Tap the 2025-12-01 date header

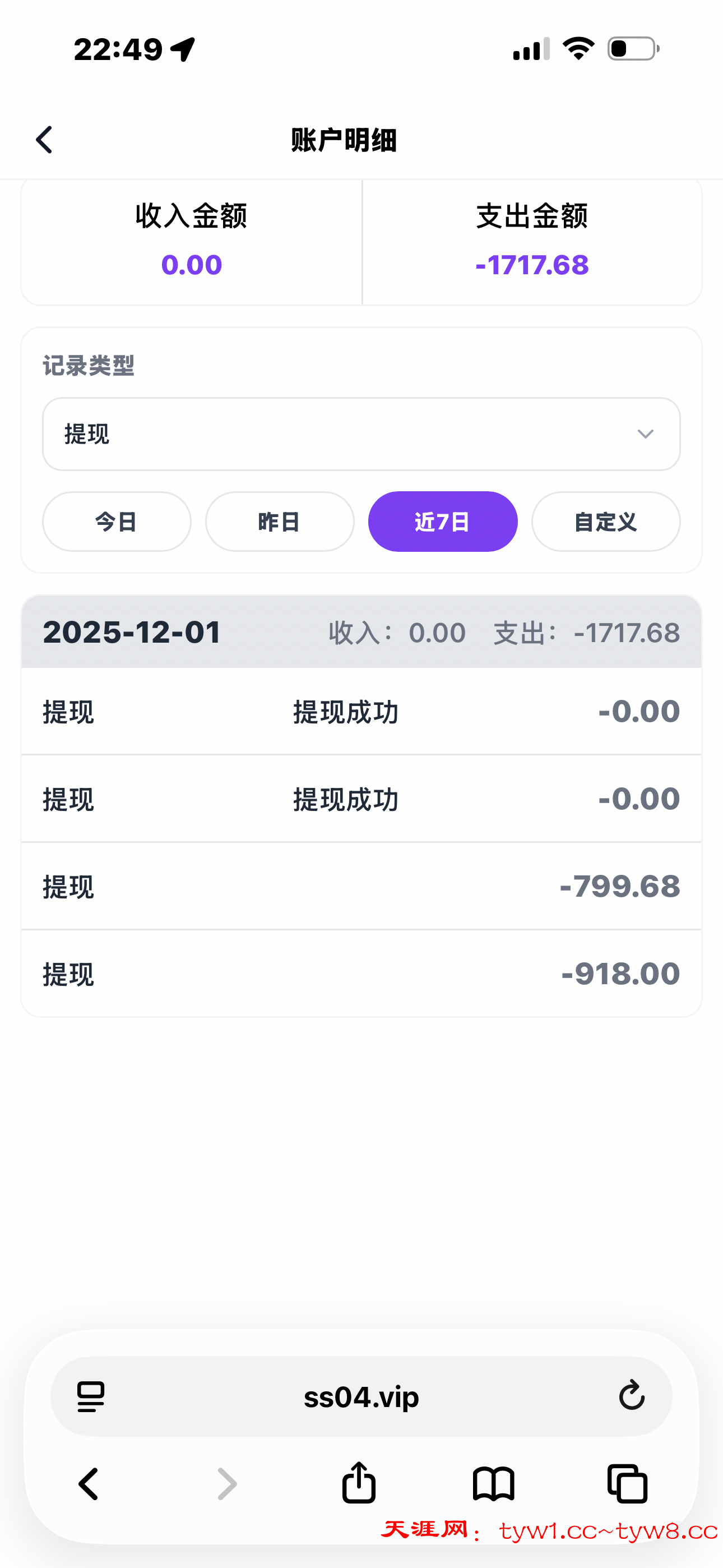click(132, 632)
